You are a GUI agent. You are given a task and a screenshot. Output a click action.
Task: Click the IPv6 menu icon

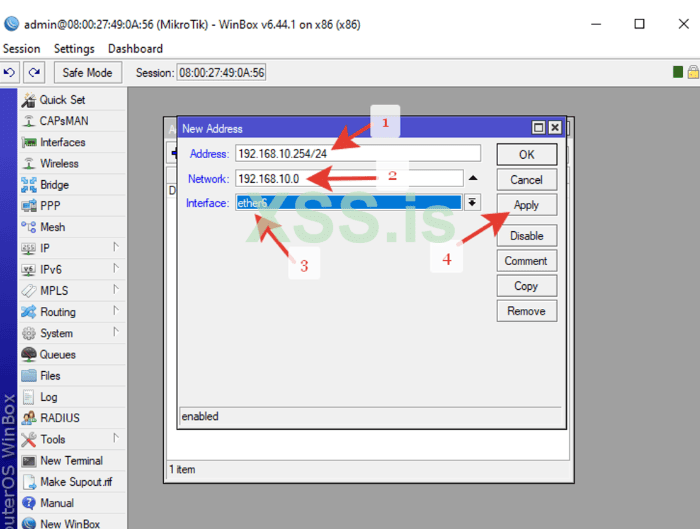pyautogui.click(x=29, y=270)
